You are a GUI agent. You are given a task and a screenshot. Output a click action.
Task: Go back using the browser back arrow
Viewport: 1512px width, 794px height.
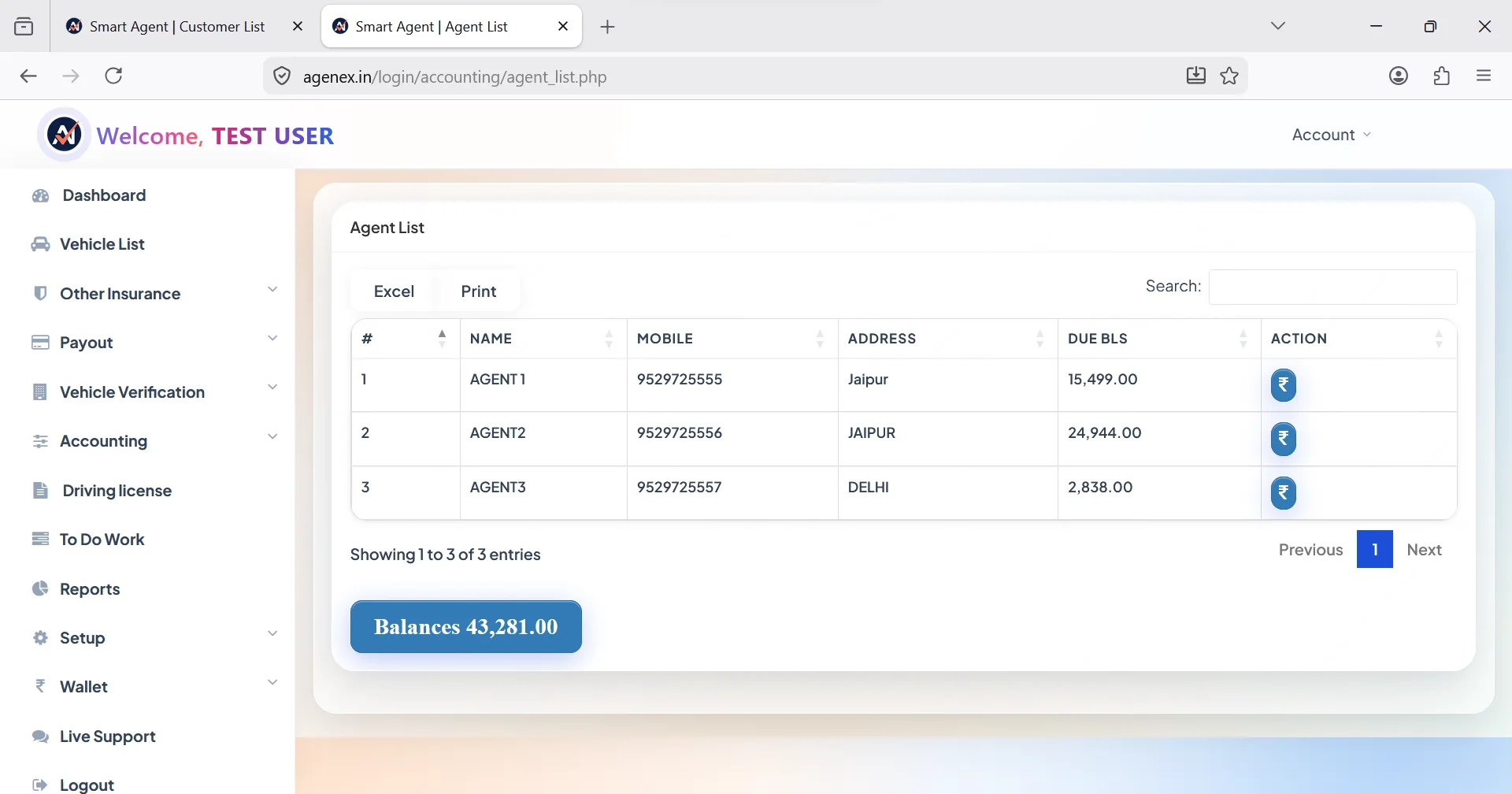[x=28, y=76]
